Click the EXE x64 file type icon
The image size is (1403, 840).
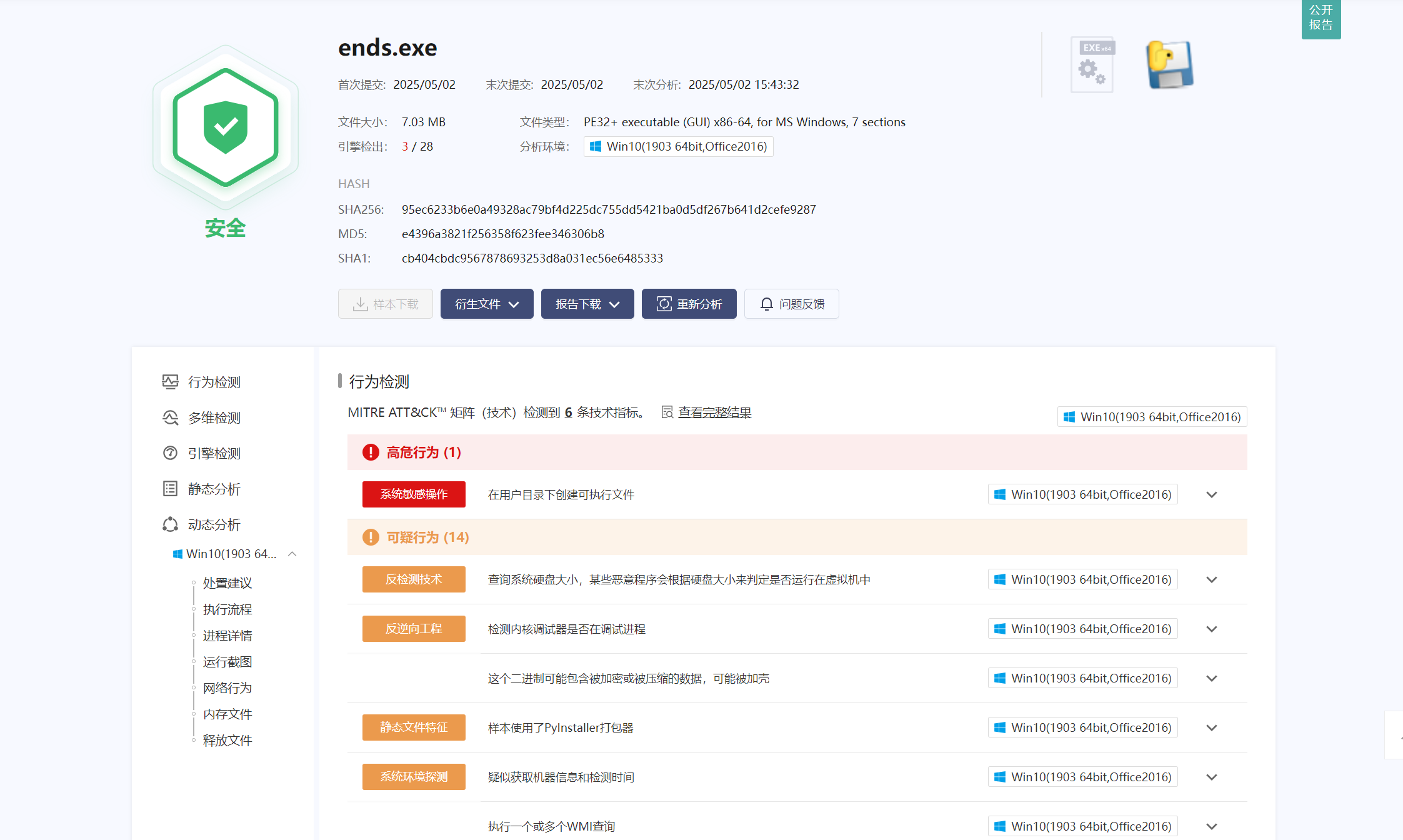(x=1092, y=65)
